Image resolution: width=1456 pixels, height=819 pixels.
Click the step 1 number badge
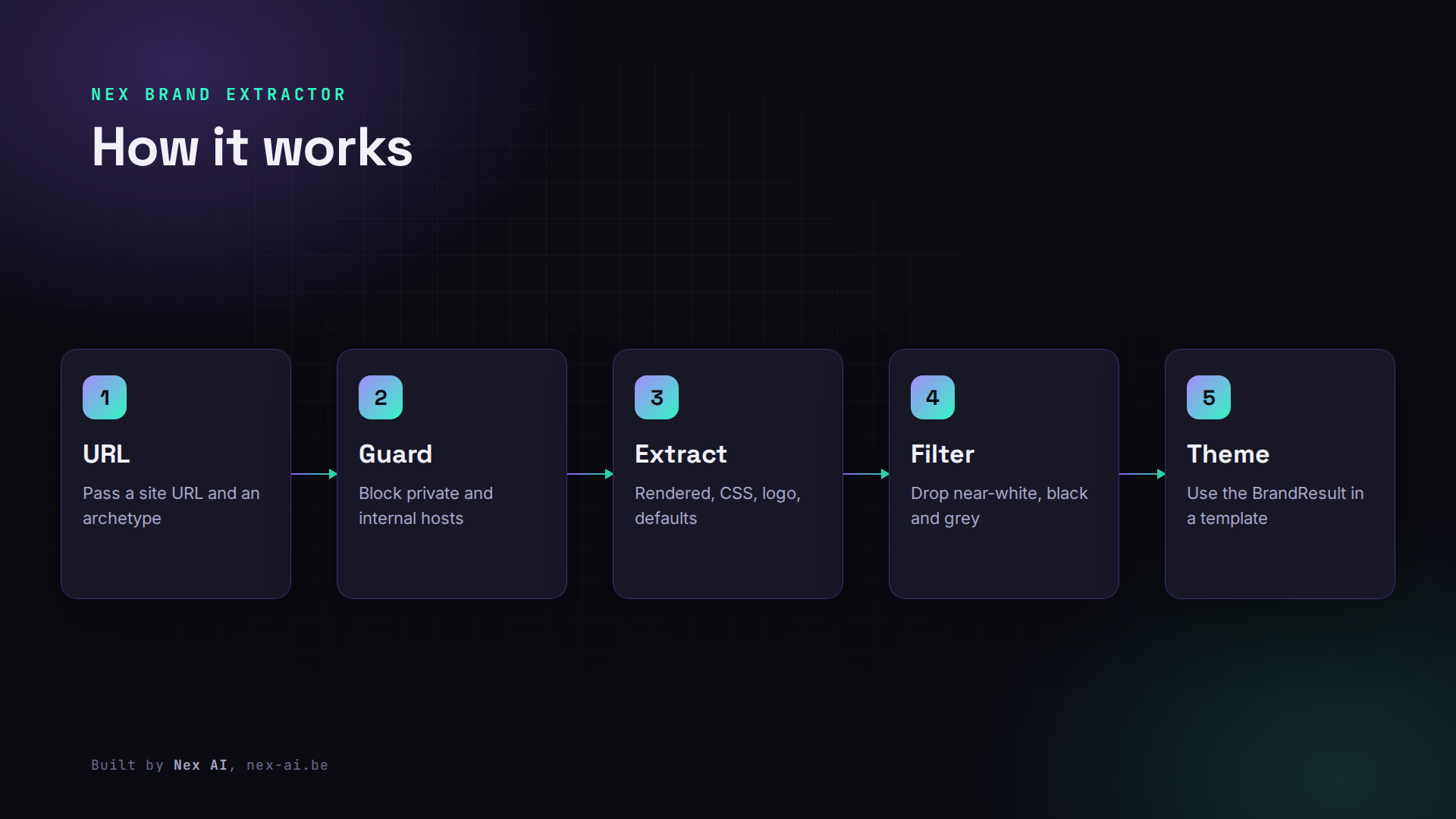click(x=105, y=397)
